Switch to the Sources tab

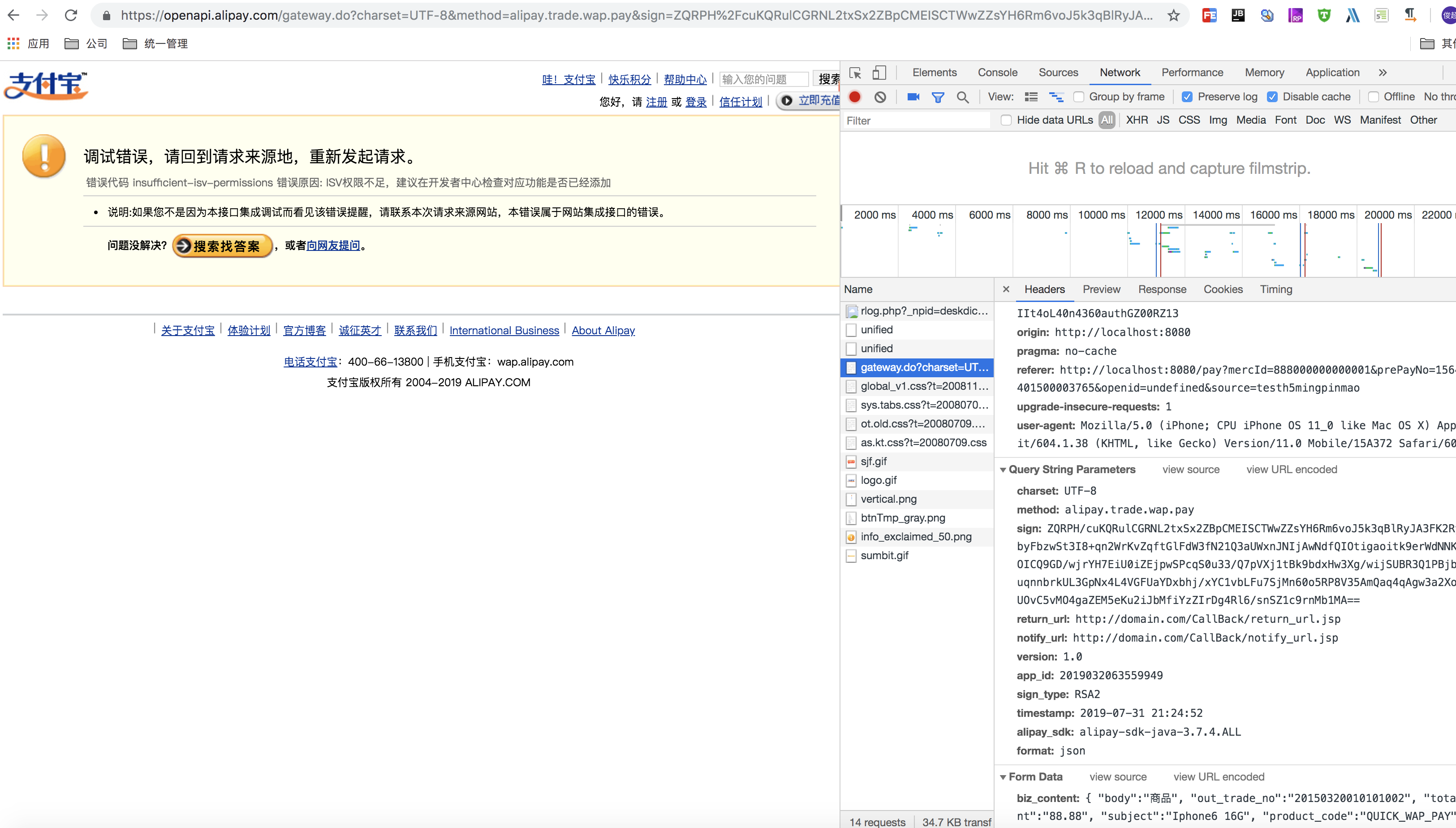[1058, 72]
